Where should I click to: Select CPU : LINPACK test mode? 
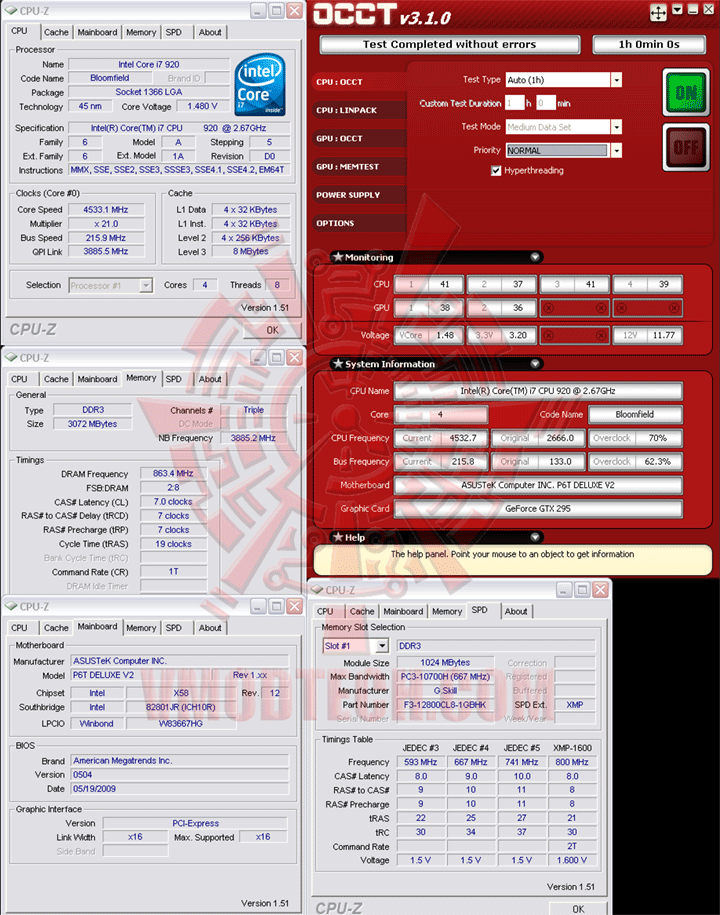point(359,110)
